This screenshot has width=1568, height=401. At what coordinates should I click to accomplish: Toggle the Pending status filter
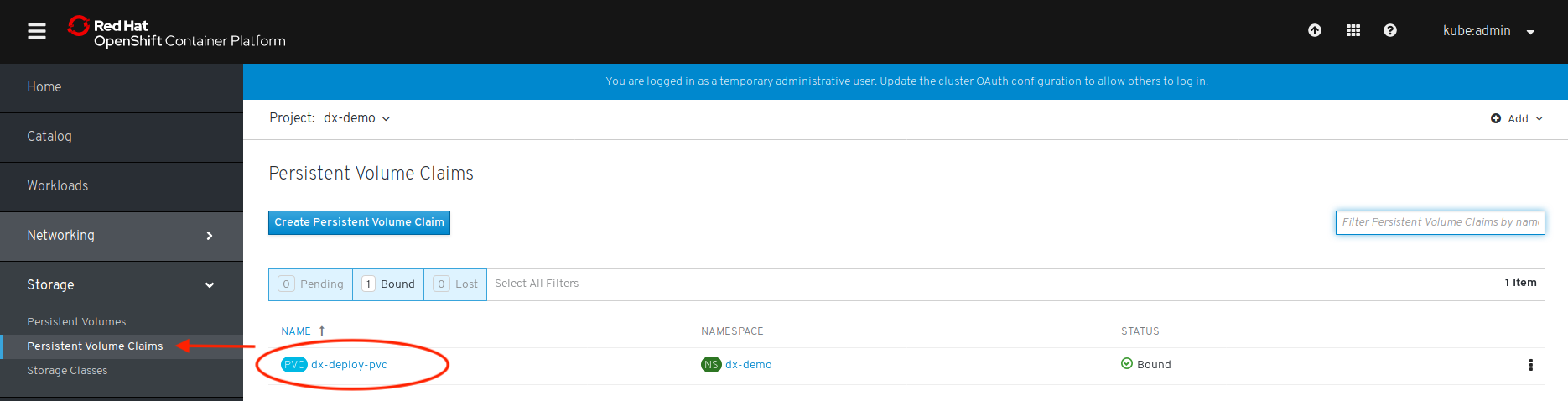pyautogui.click(x=311, y=284)
